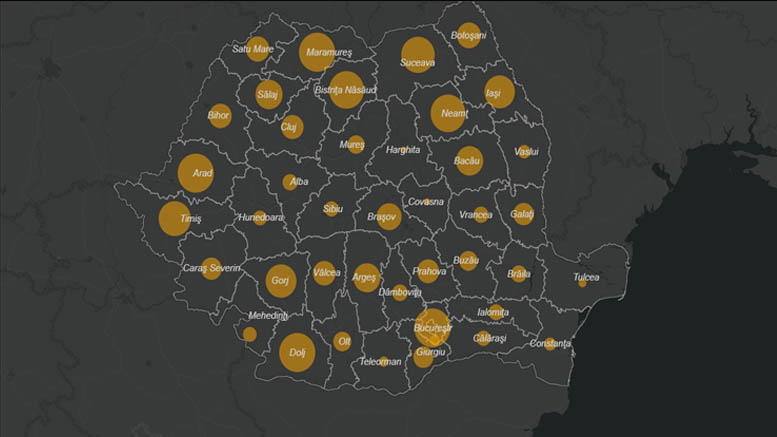This screenshot has height=437, width=777.
Task: Select the Constanța county marker
Action: click(x=550, y=344)
